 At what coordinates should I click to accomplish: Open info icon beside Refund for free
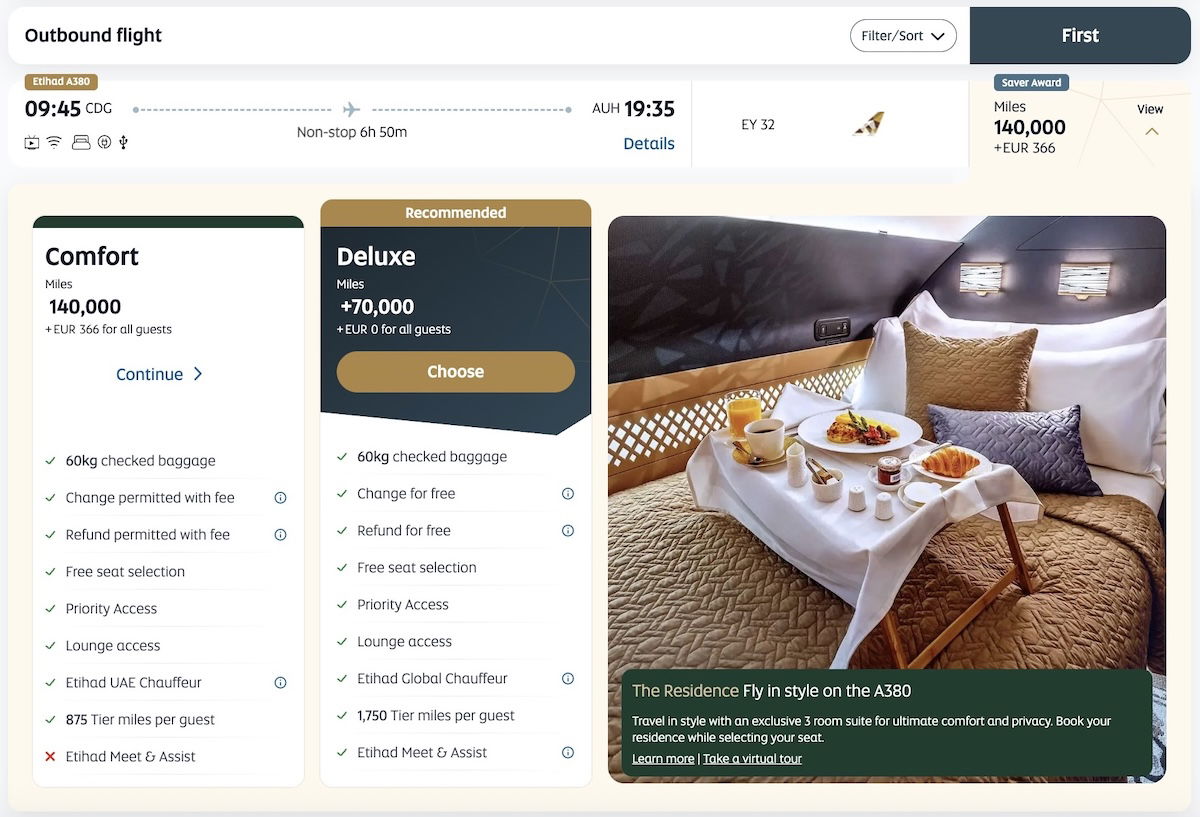click(568, 531)
